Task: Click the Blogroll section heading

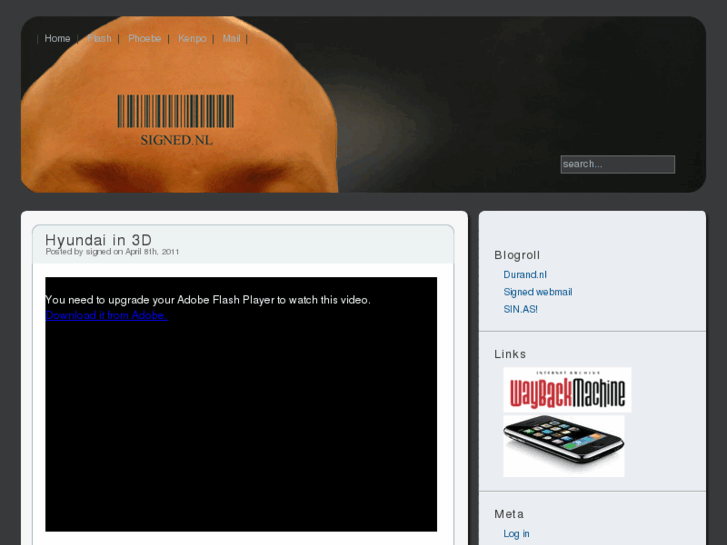Action: pos(517,255)
